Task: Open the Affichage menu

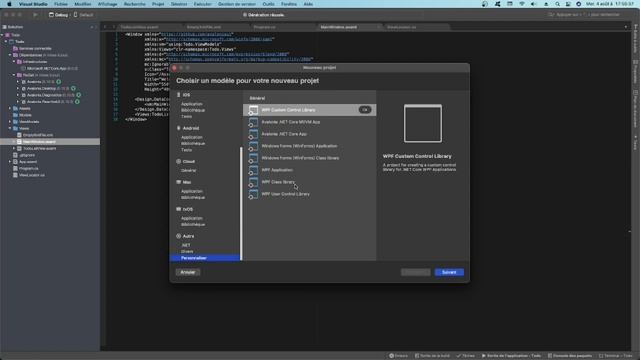Action: pyautogui.click(x=108, y=4)
